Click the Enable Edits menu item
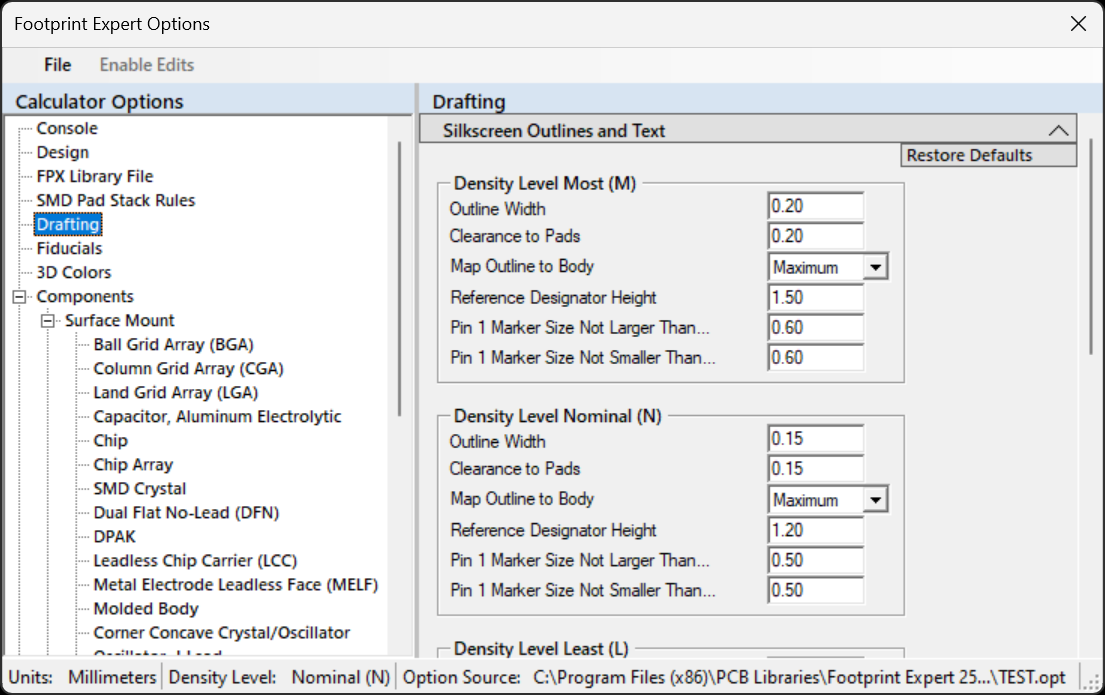1105x695 pixels. click(147, 65)
